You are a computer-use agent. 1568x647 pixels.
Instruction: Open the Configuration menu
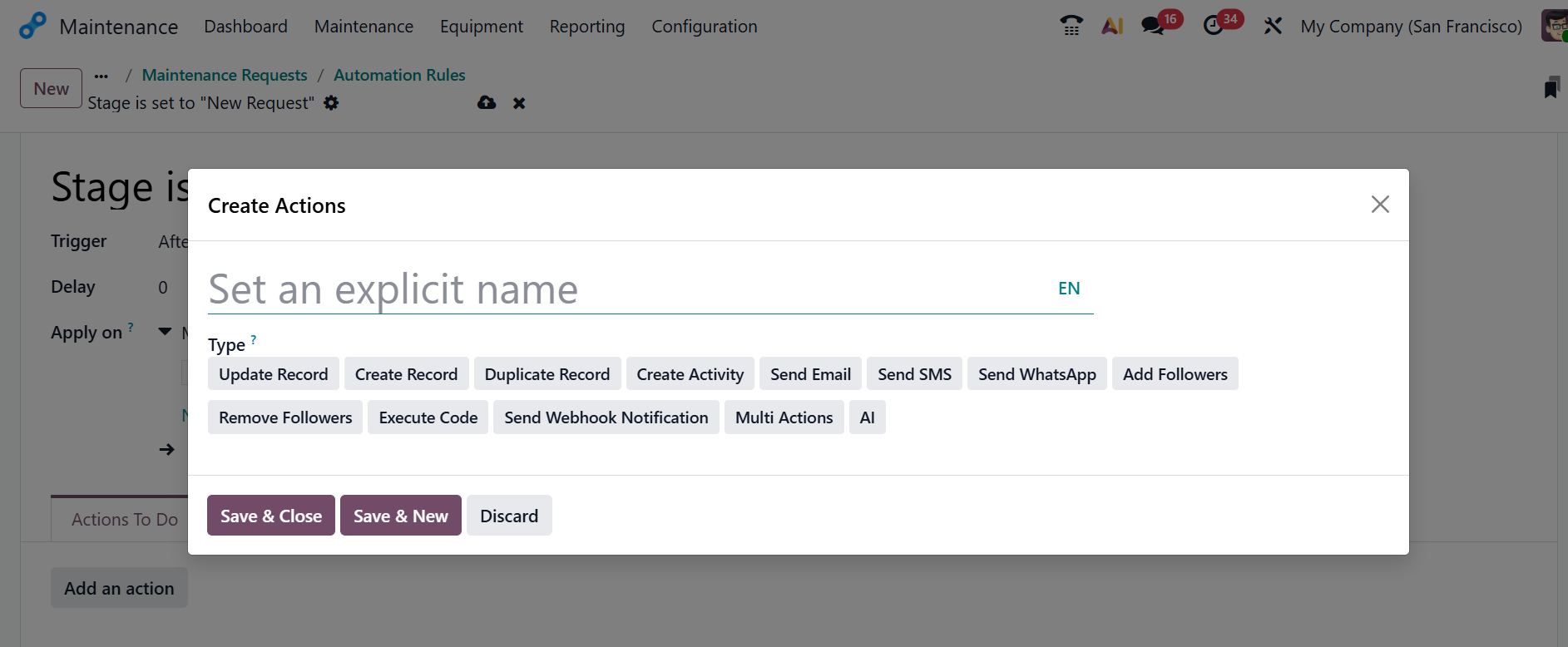pyautogui.click(x=704, y=27)
